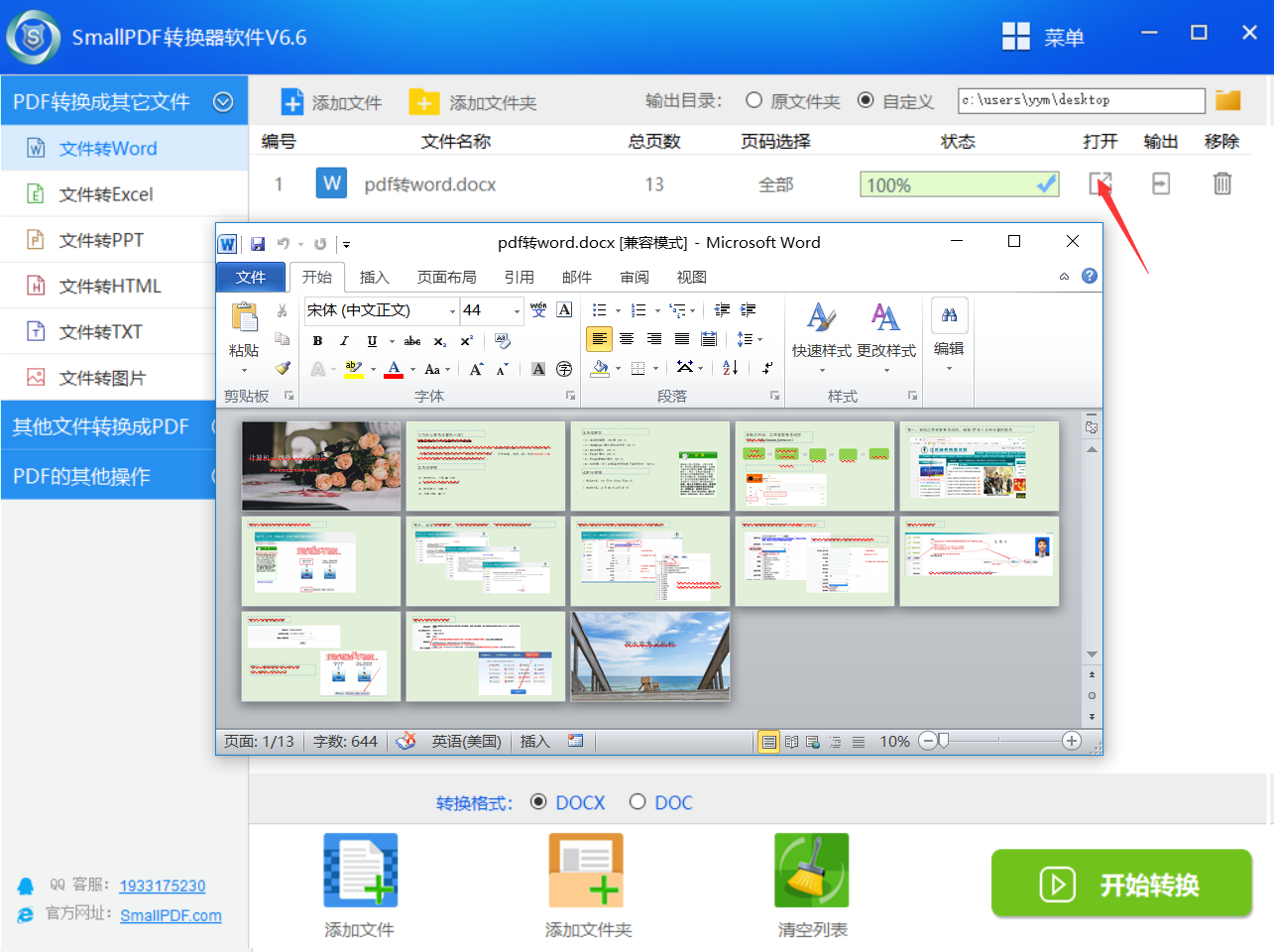Switch to Full Screen Reading view
1274x952 pixels.
(791, 741)
